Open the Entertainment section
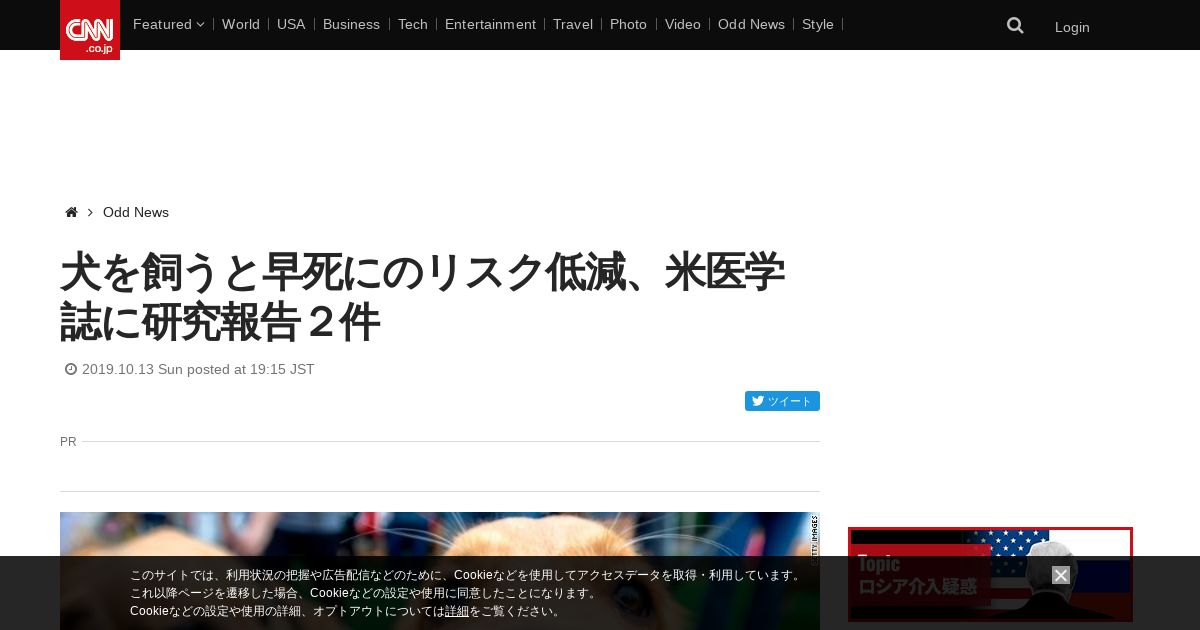Image resolution: width=1200 pixels, height=630 pixels. click(490, 24)
